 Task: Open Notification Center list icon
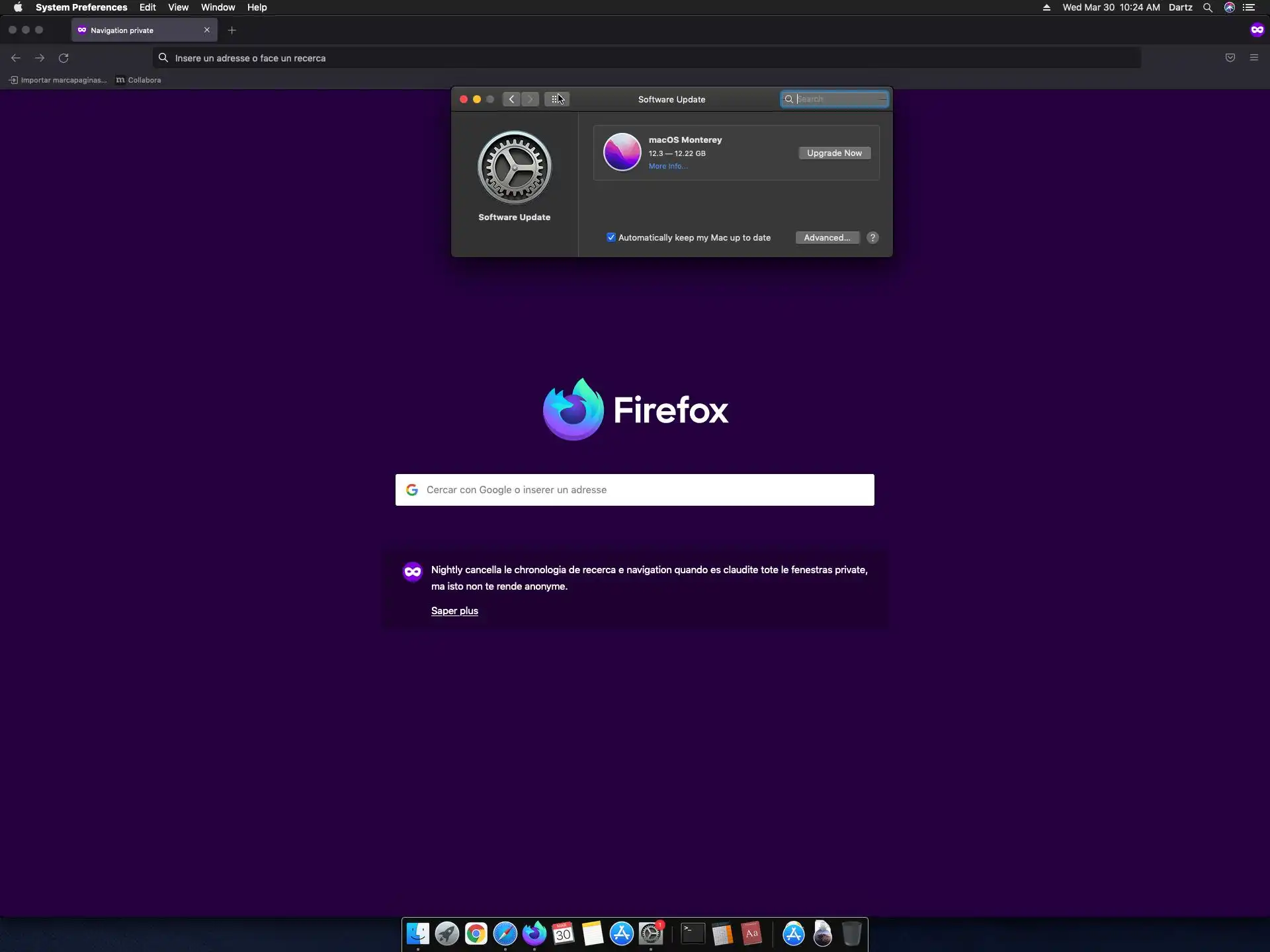pyautogui.click(x=1249, y=7)
